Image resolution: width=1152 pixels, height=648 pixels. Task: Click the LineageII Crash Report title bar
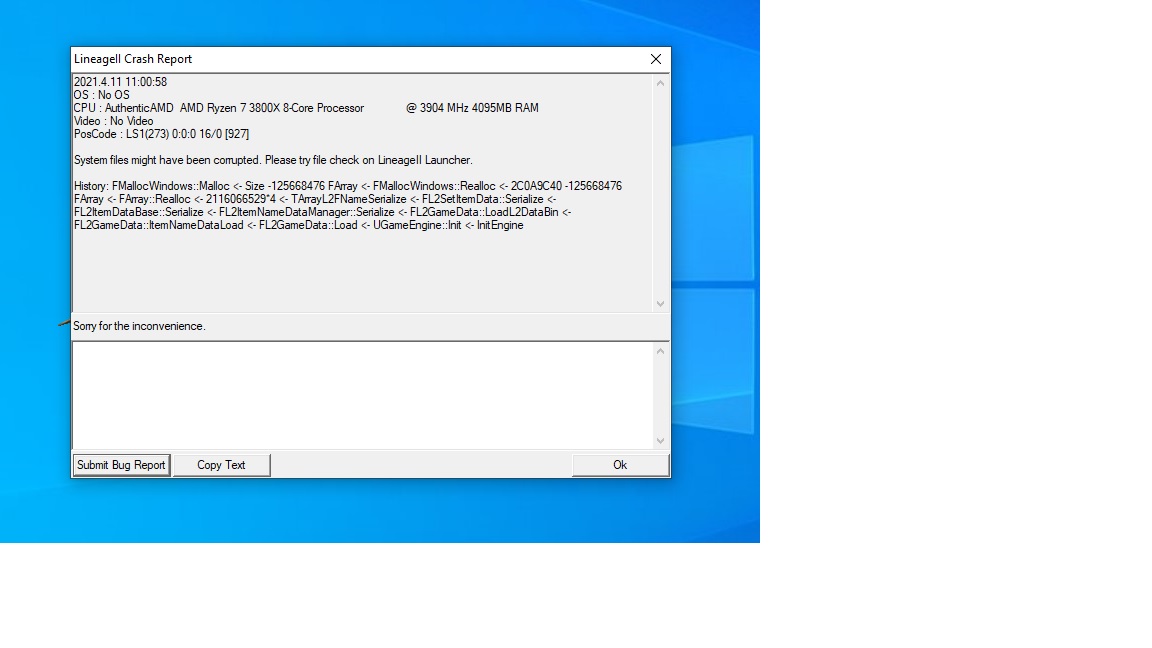(350, 59)
